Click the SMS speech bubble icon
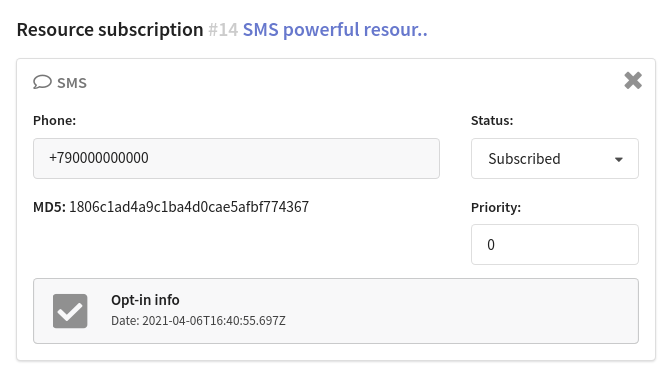This screenshot has height=373, width=672. [42, 82]
